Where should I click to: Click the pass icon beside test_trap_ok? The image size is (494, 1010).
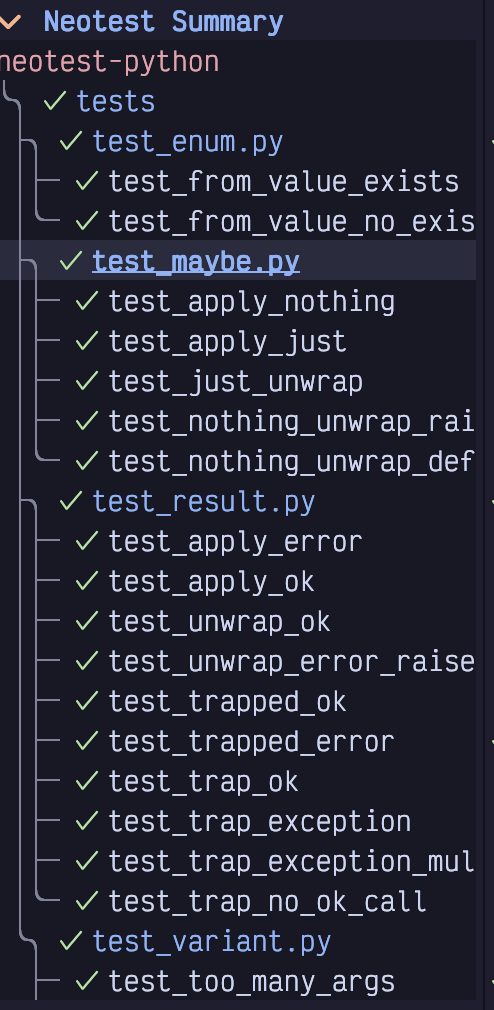(x=87, y=781)
